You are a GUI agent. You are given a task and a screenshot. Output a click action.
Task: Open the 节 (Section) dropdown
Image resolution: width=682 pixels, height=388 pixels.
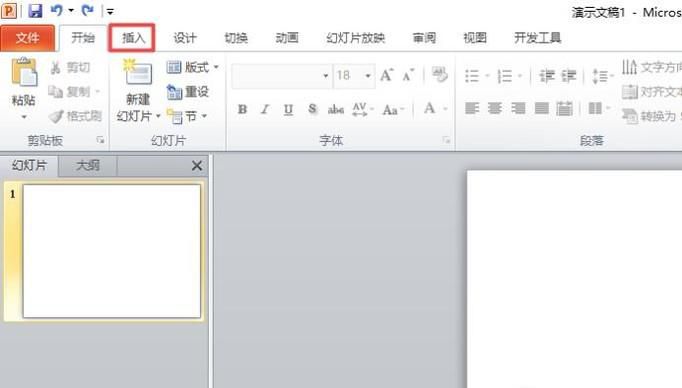[187, 116]
